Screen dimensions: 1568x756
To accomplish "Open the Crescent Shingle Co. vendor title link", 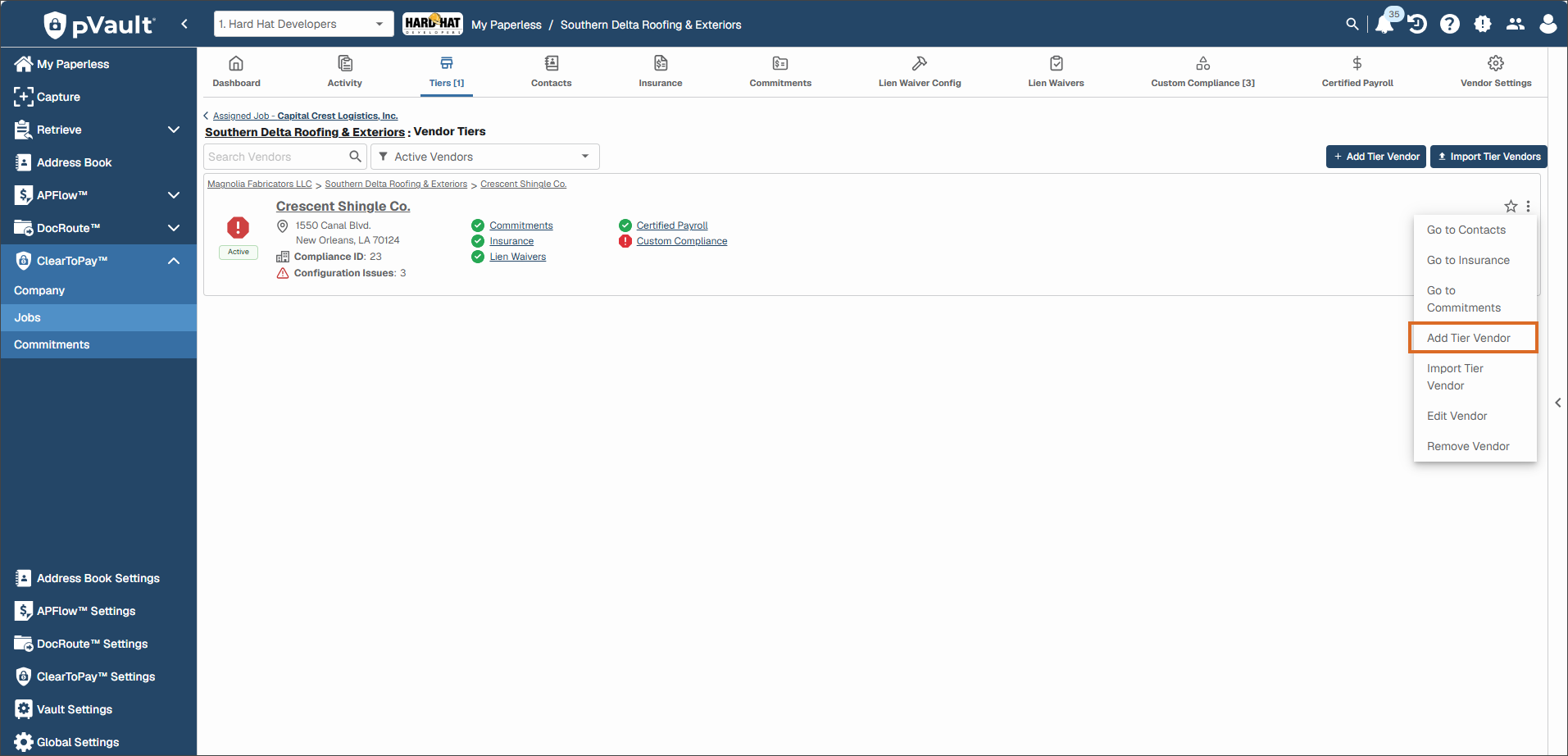I will (x=343, y=207).
